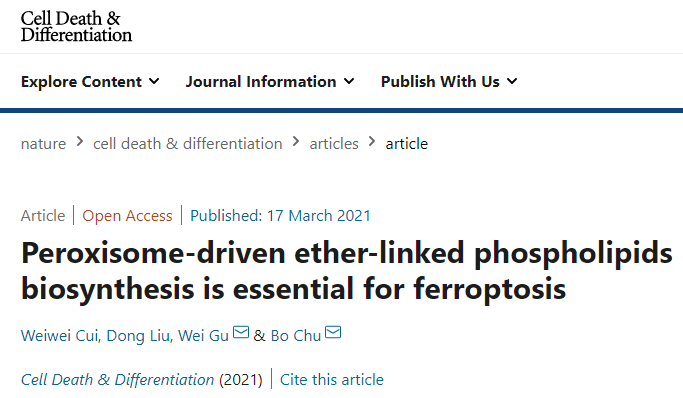
Task: Click the email envelope icon next to Wei Gu
Action: tap(241, 333)
